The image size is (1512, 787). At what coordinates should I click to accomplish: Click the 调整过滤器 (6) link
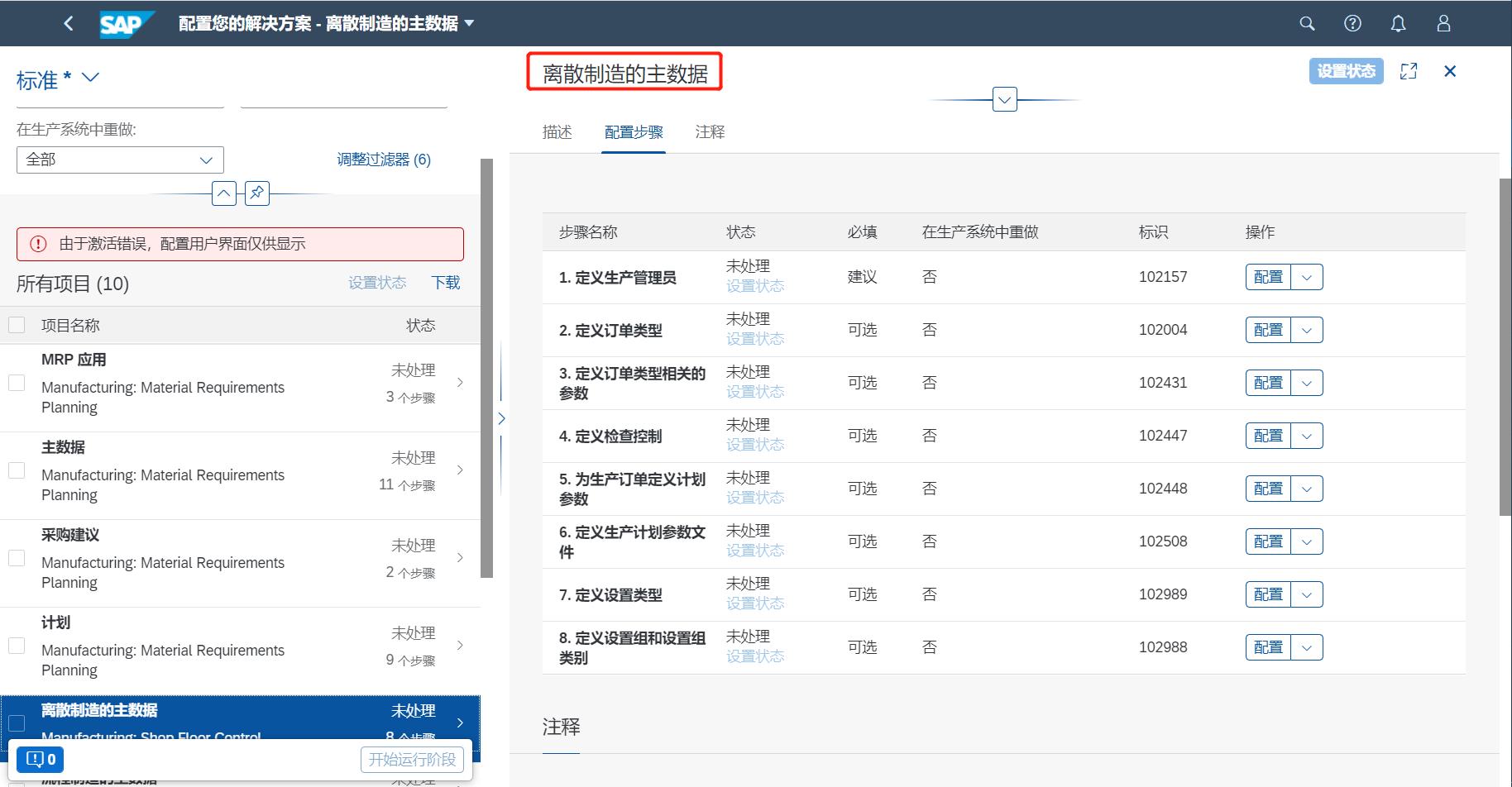click(x=384, y=159)
